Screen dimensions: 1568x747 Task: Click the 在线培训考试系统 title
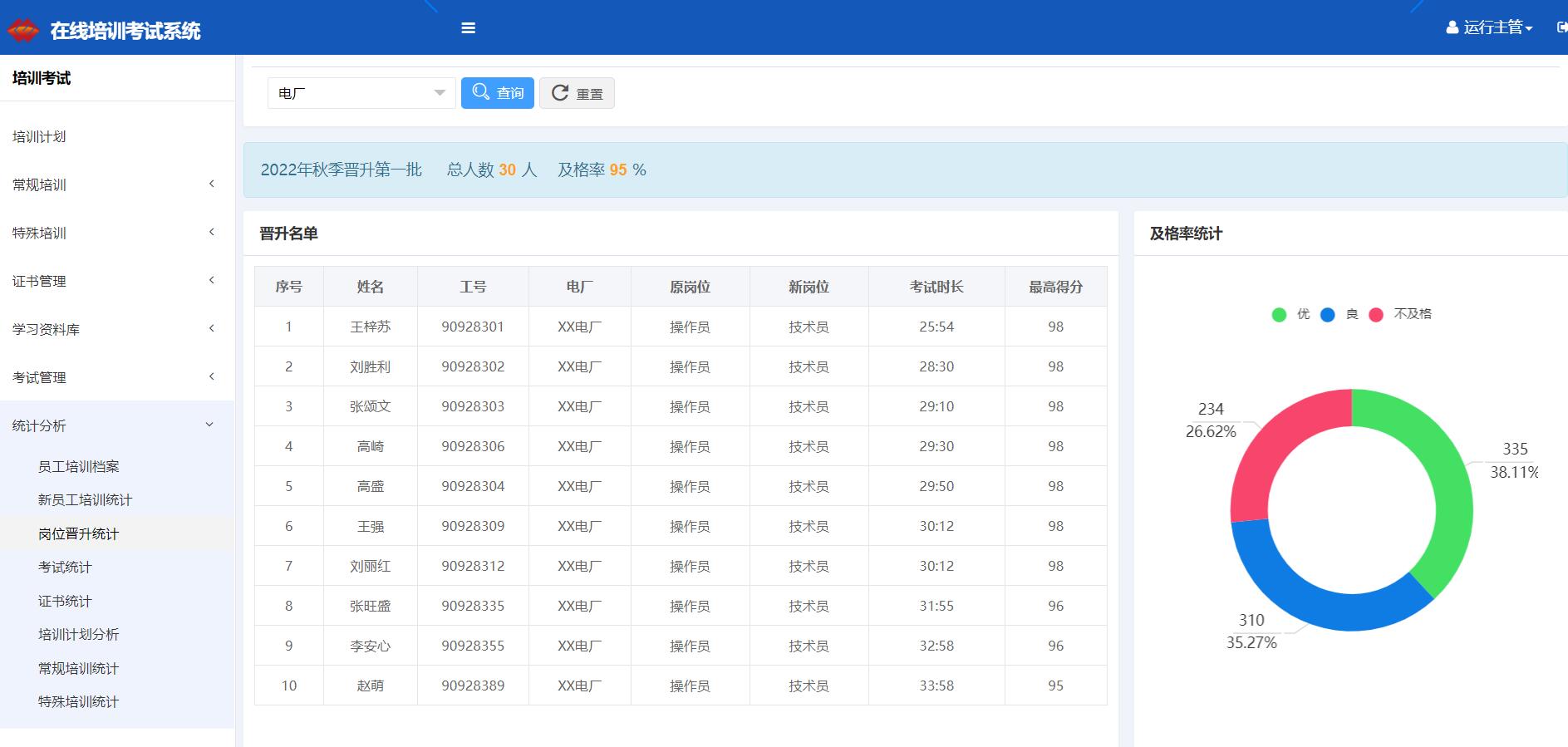pyautogui.click(x=125, y=32)
